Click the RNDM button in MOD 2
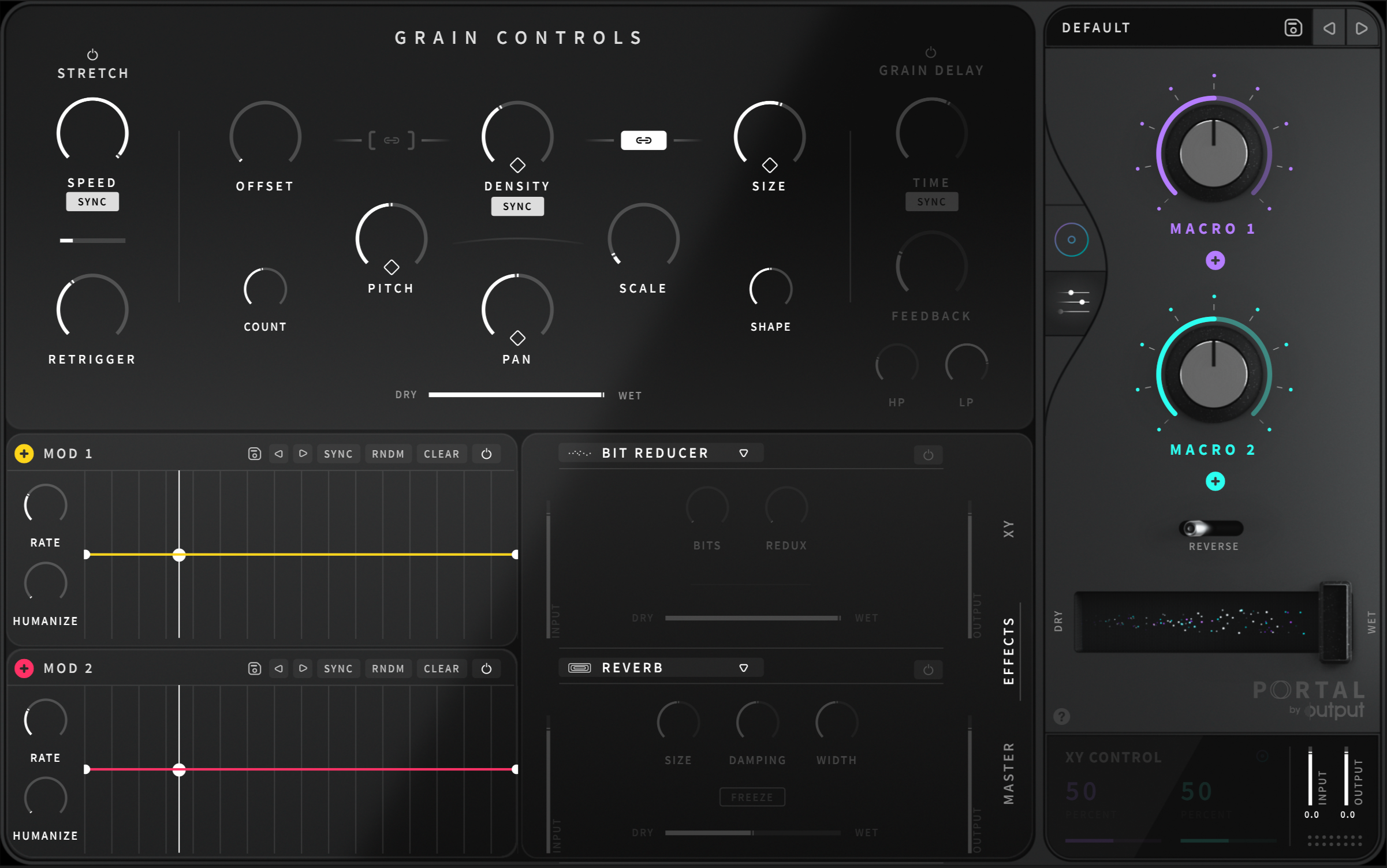 click(x=388, y=668)
